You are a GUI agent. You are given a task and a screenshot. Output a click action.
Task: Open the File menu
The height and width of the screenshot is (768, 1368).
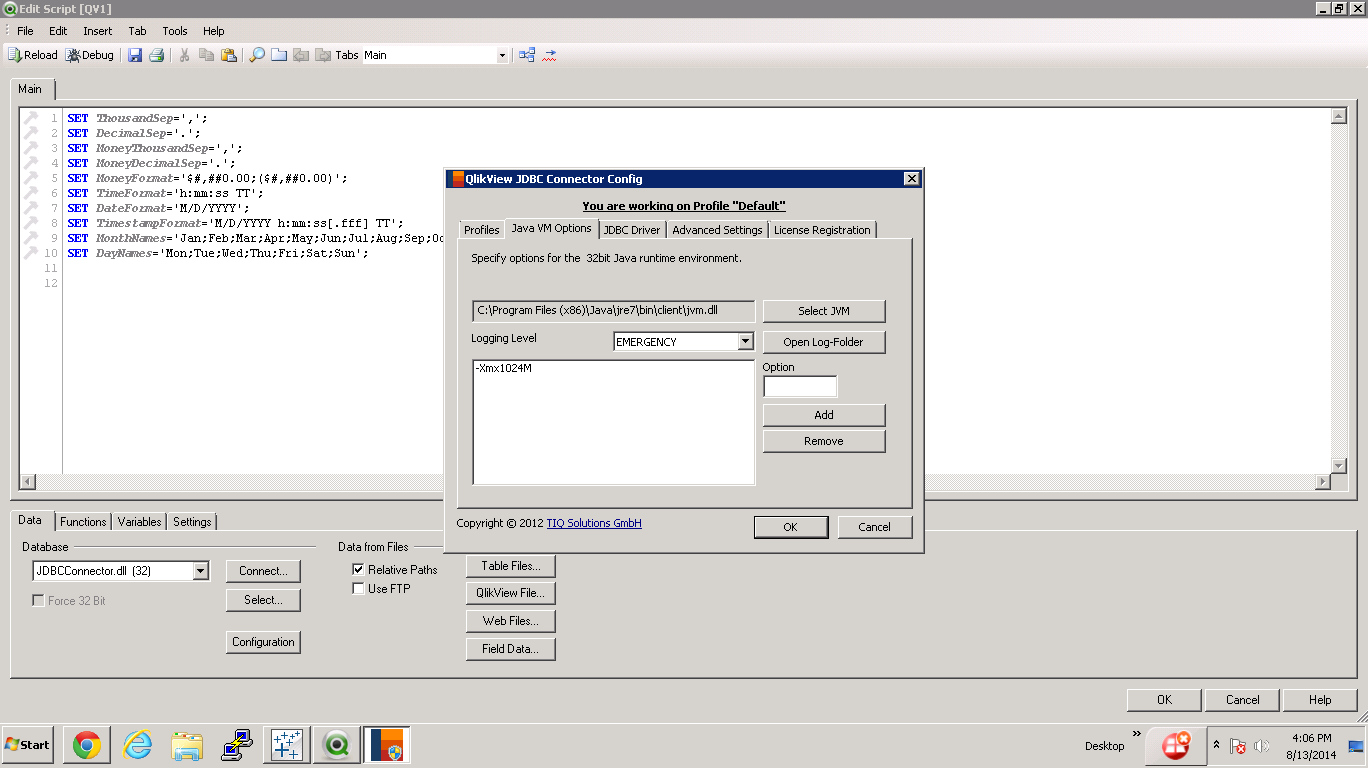(x=25, y=31)
